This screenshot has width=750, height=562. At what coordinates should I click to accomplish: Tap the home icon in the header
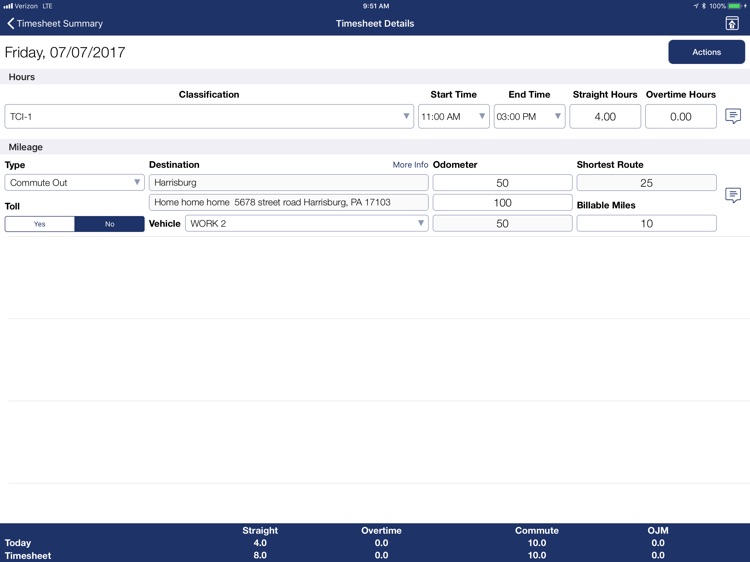732,23
